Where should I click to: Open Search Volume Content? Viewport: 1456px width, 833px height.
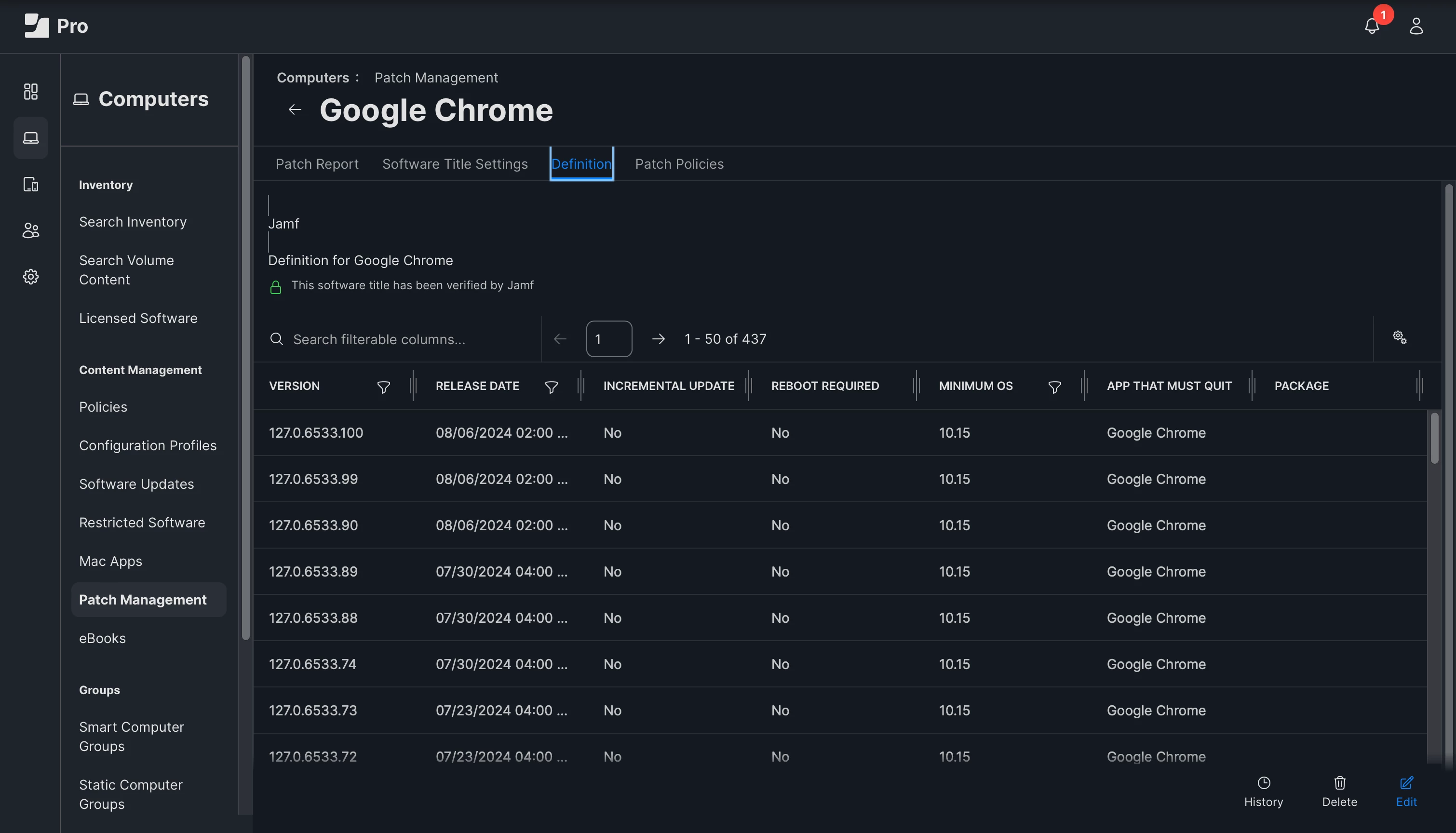126,270
